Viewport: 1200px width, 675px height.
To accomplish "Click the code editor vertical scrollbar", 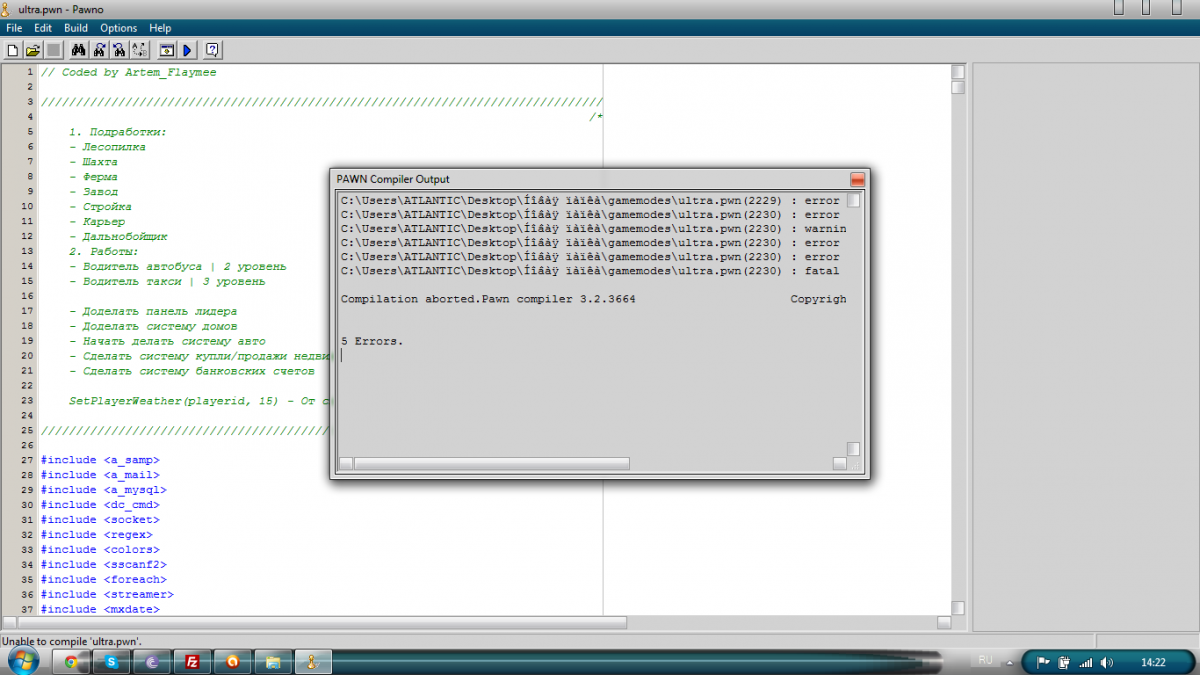I will pyautogui.click(x=957, y=340).
